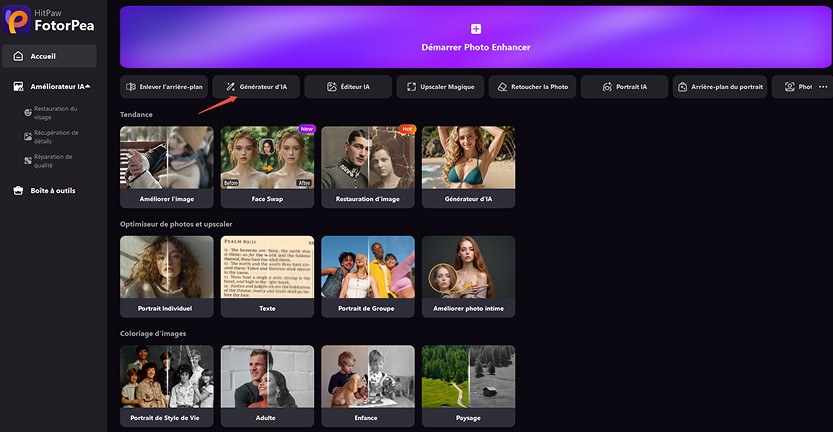Click the Tendance section heading
The height and width of the screenshot is (432, 833).
tap(136, 115)
